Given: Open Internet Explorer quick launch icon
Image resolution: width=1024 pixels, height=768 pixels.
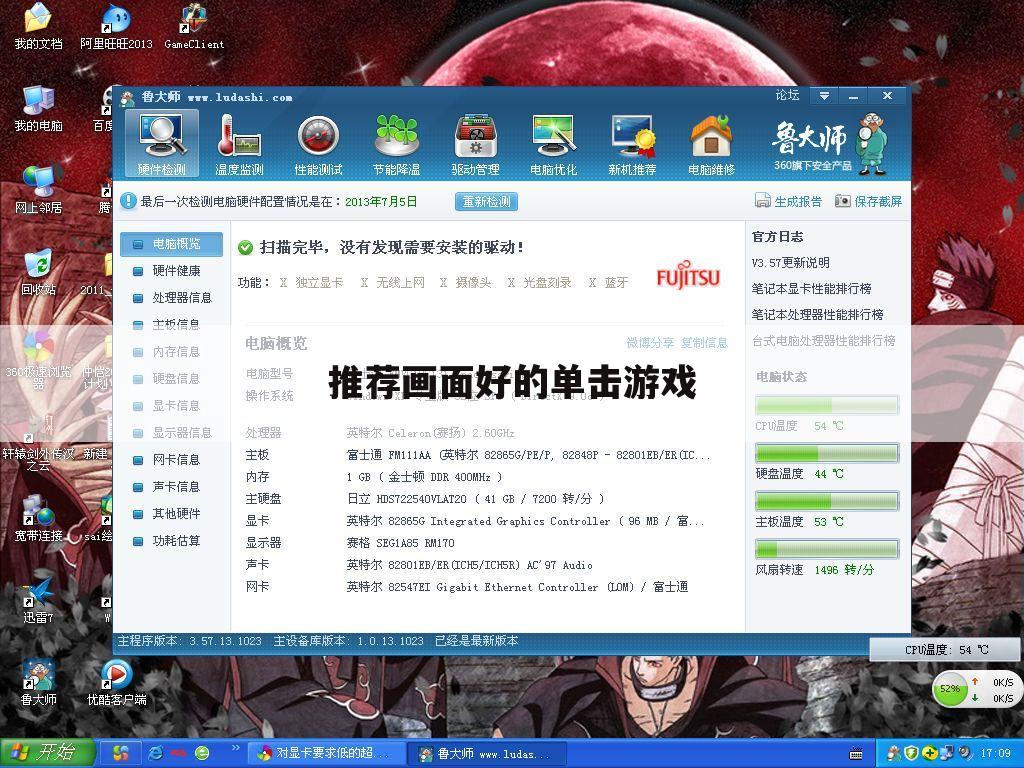Looking at the screenshot, I should 155,753.
